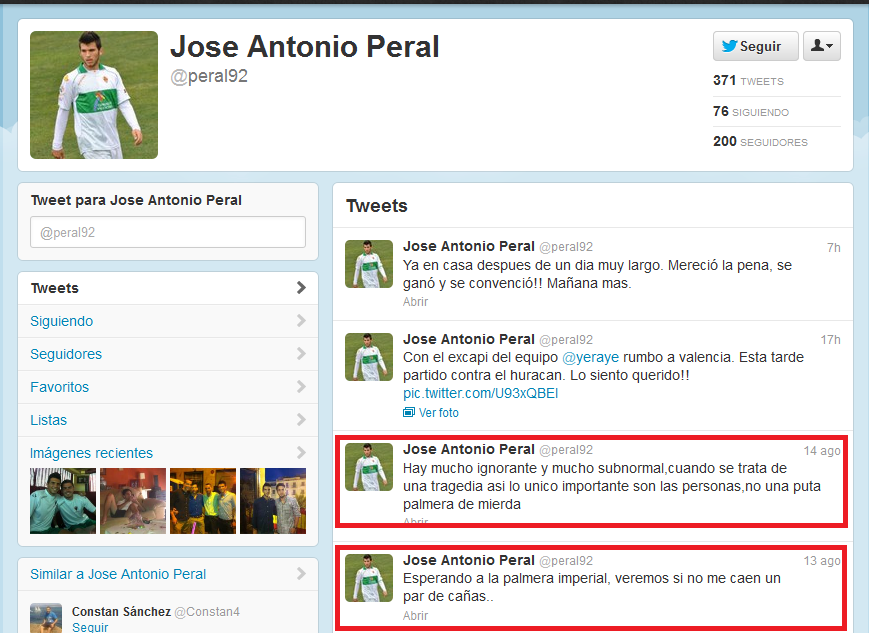This screenshot has width=869, height=633.
Task: Follow Constan Sánchez with Seguir link
Action: point(90,627)
